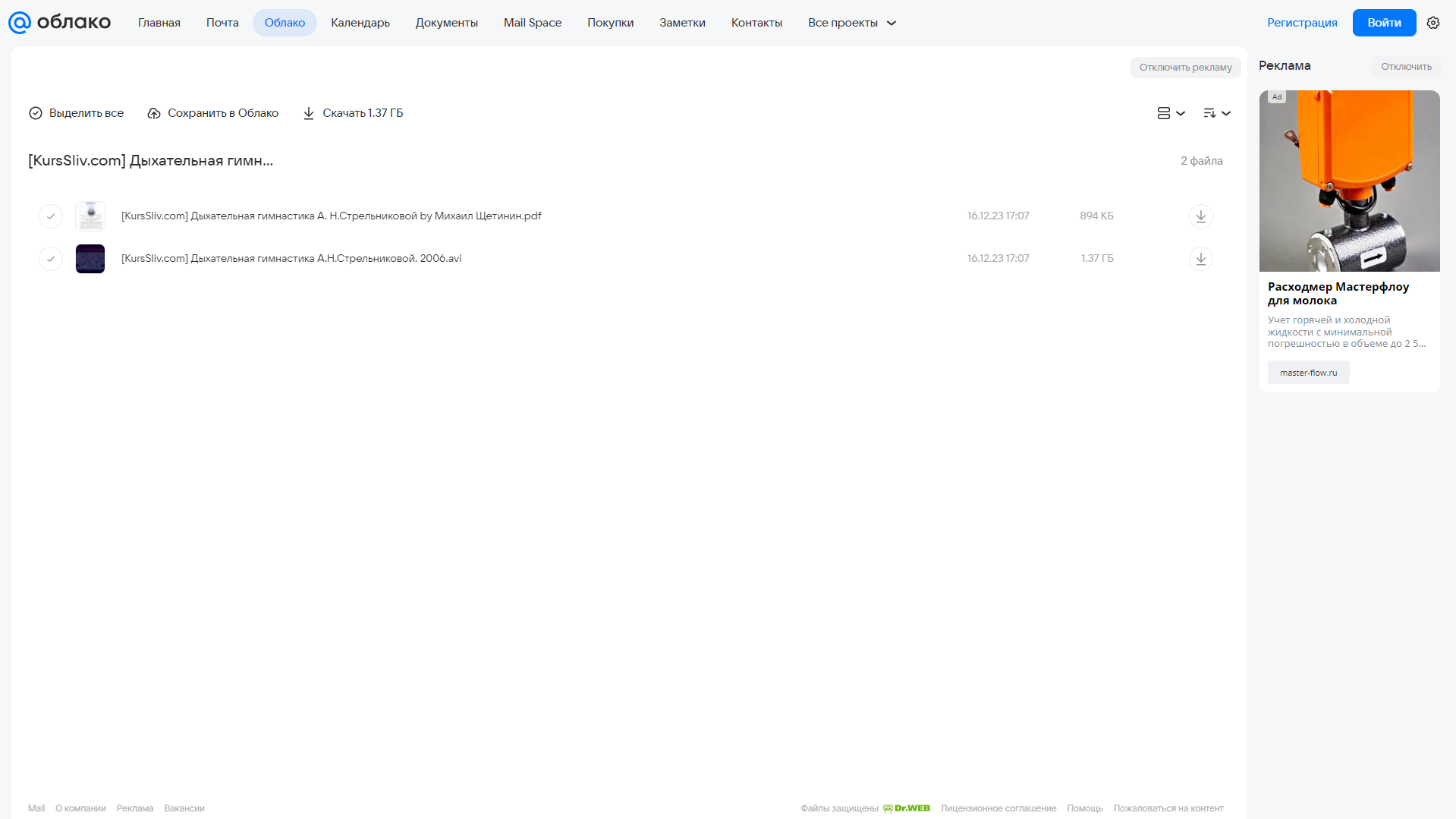
Task: Download the PDF file via its arrow icon
Action: [1200, 216]
